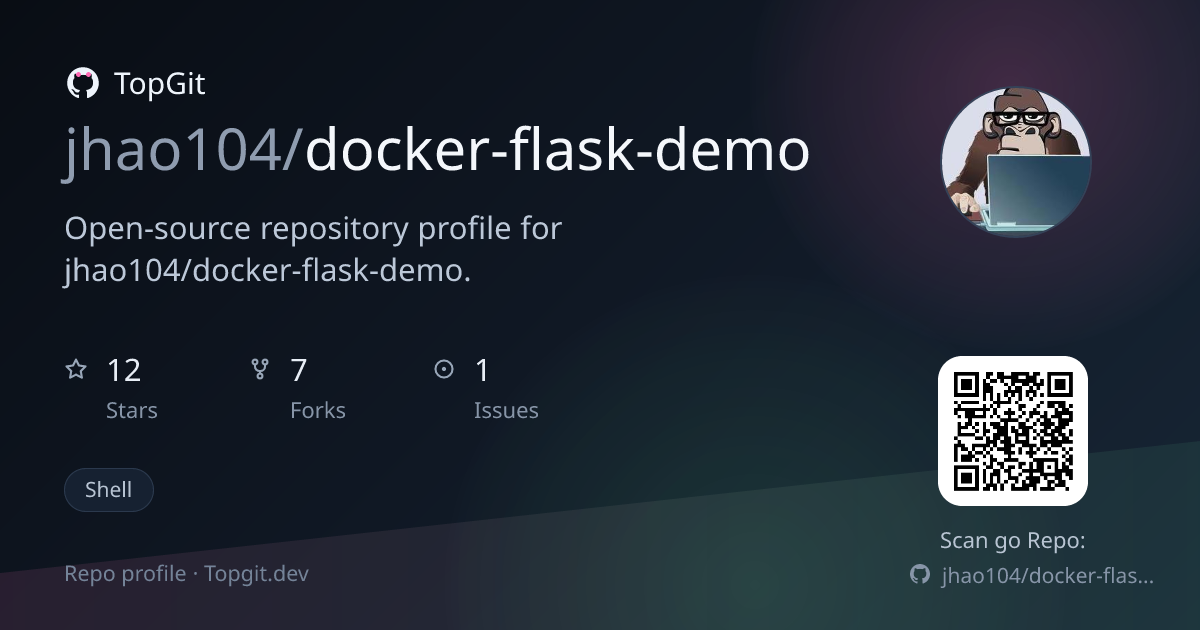Click the GitHub icon near jhao104/docker-flas...

920,575
